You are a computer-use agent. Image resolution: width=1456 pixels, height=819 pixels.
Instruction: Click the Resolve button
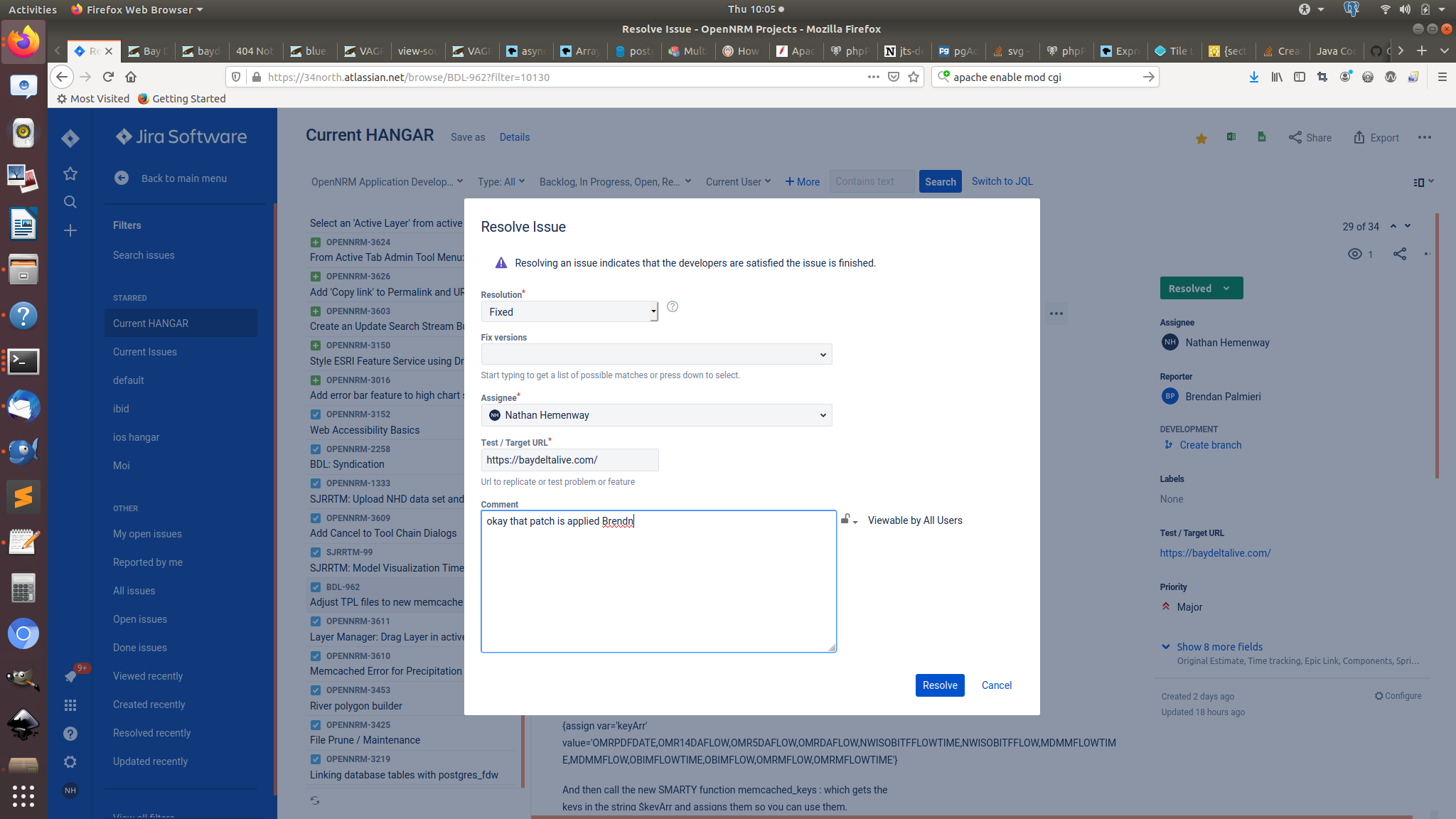click(x=940, y=685)
